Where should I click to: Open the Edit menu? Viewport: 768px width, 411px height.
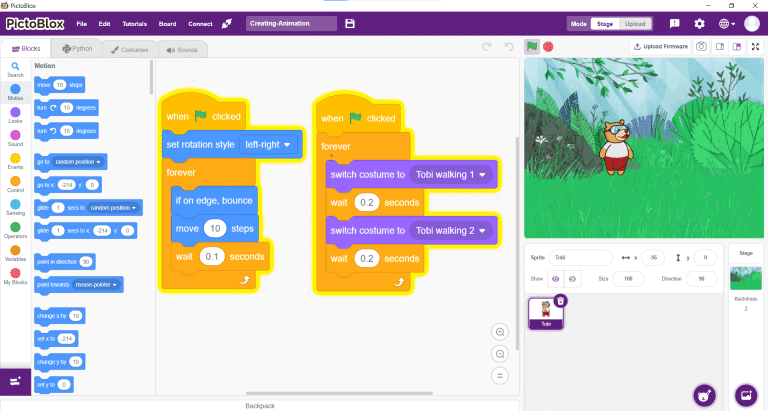[104, 24]
